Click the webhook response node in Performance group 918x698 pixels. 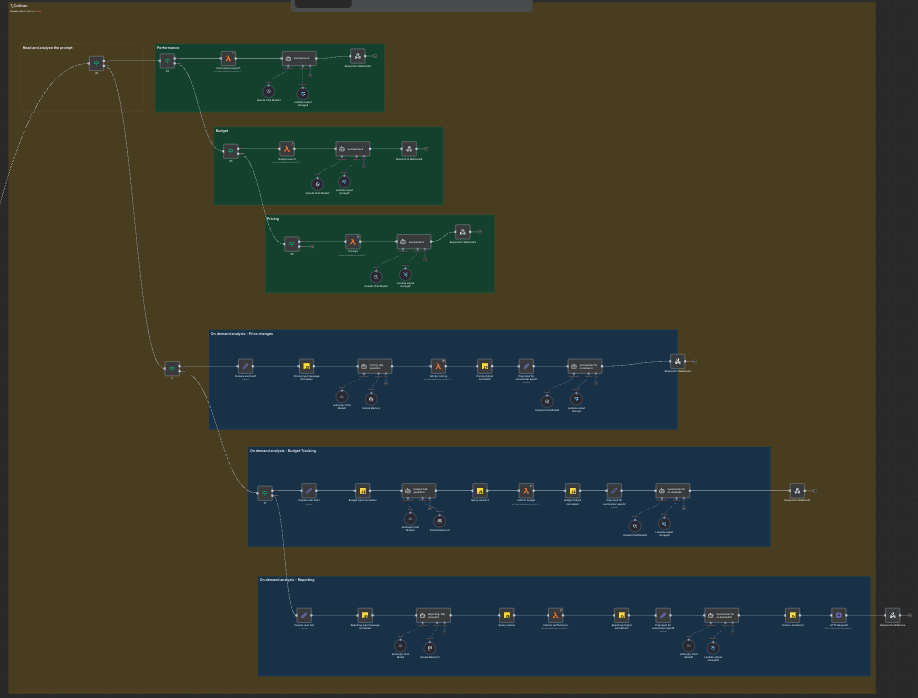pyautogui.click(x=357, y=57)
